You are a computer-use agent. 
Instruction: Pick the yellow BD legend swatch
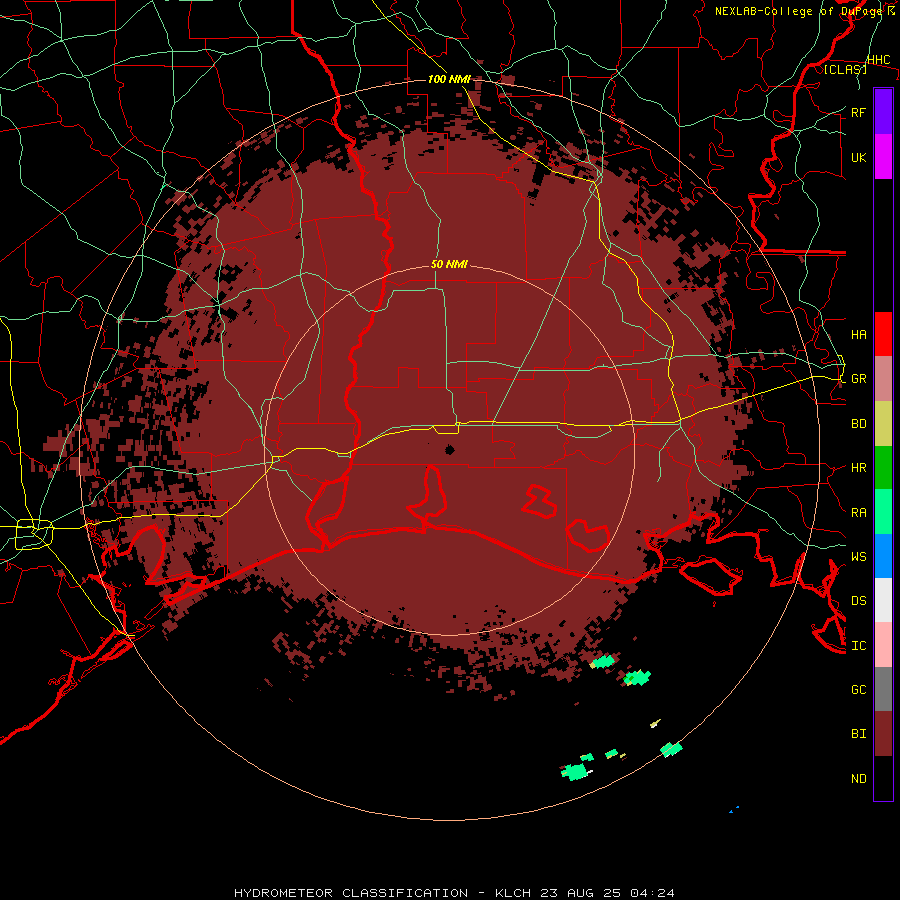(883, 424)
